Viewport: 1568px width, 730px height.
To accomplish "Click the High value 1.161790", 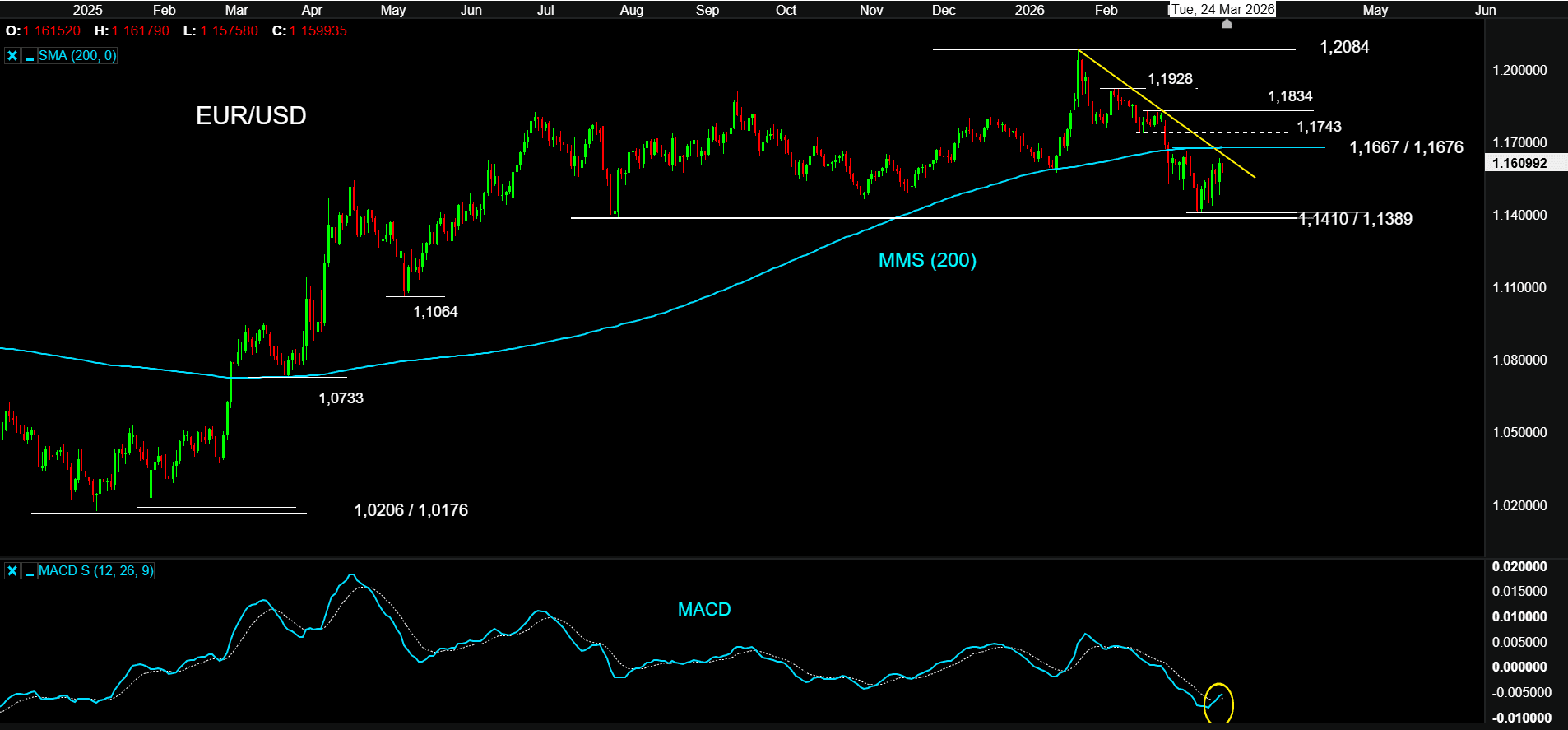I will [141, 31].
